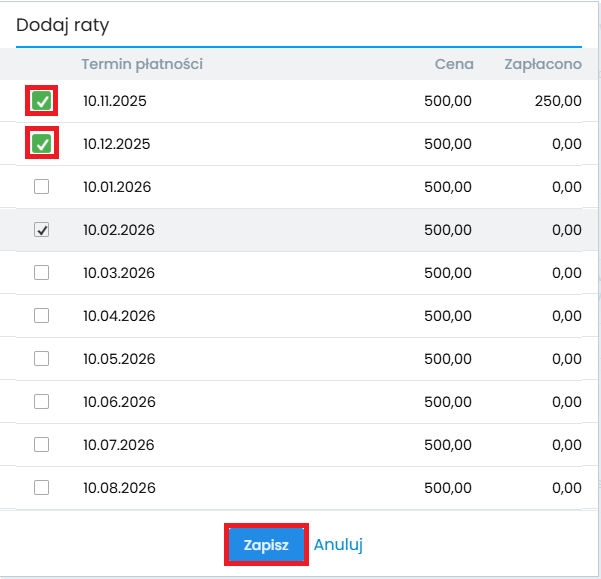Mark the 10.06.2026 checkbox
This screenshot has width=601, height=579.
[x=41, y=402]
